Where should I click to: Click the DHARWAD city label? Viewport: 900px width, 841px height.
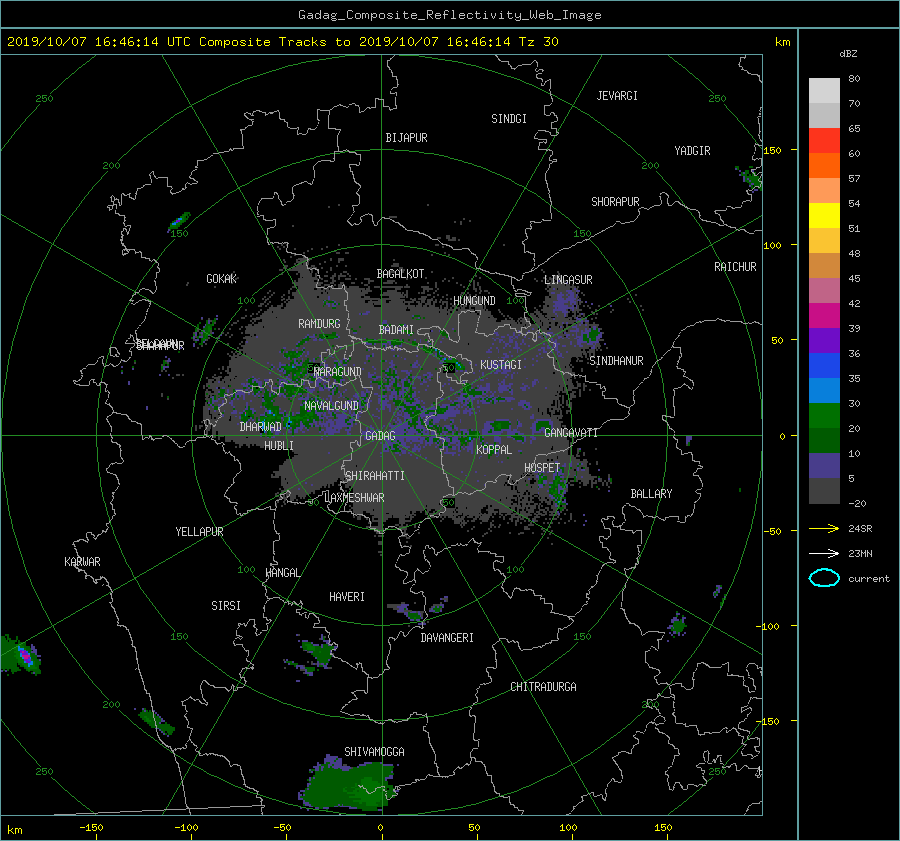261,427
